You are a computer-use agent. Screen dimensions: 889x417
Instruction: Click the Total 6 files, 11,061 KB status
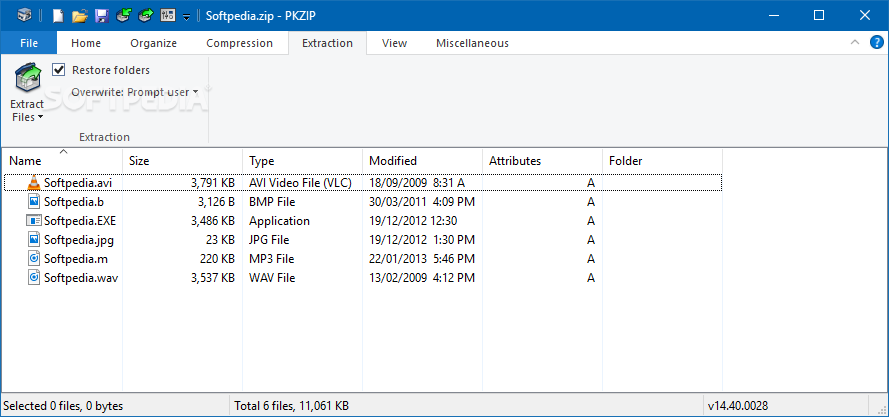click(291, 406)
